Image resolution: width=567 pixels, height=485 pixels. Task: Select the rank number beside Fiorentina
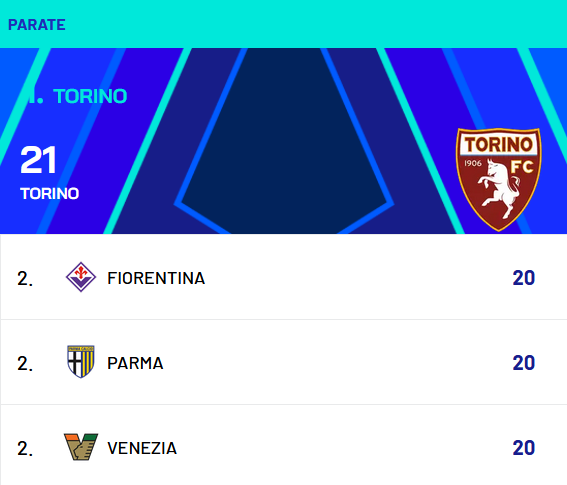click(25, 278)
